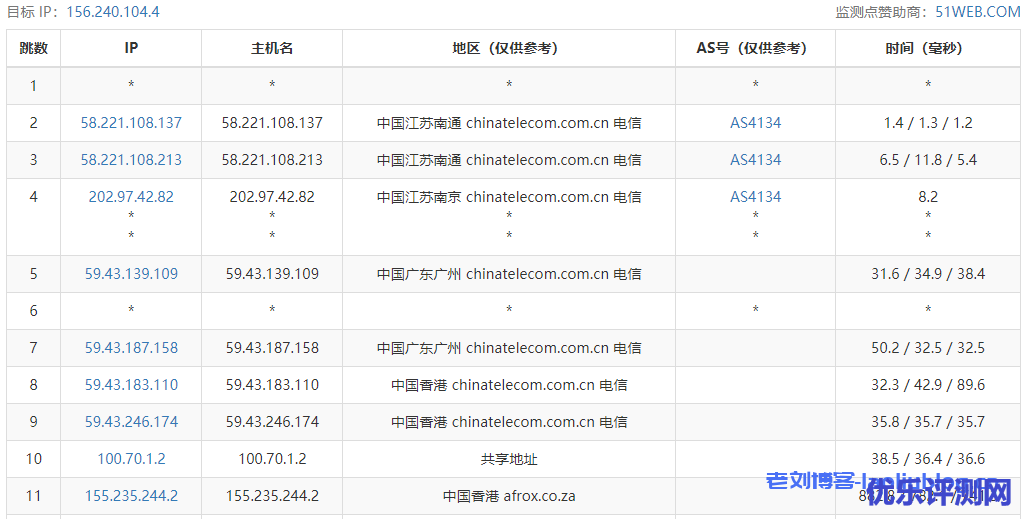Click the blue 155.235.244.2 IP link
This screenshot has width=1025, height=519.
coord(131,496)
